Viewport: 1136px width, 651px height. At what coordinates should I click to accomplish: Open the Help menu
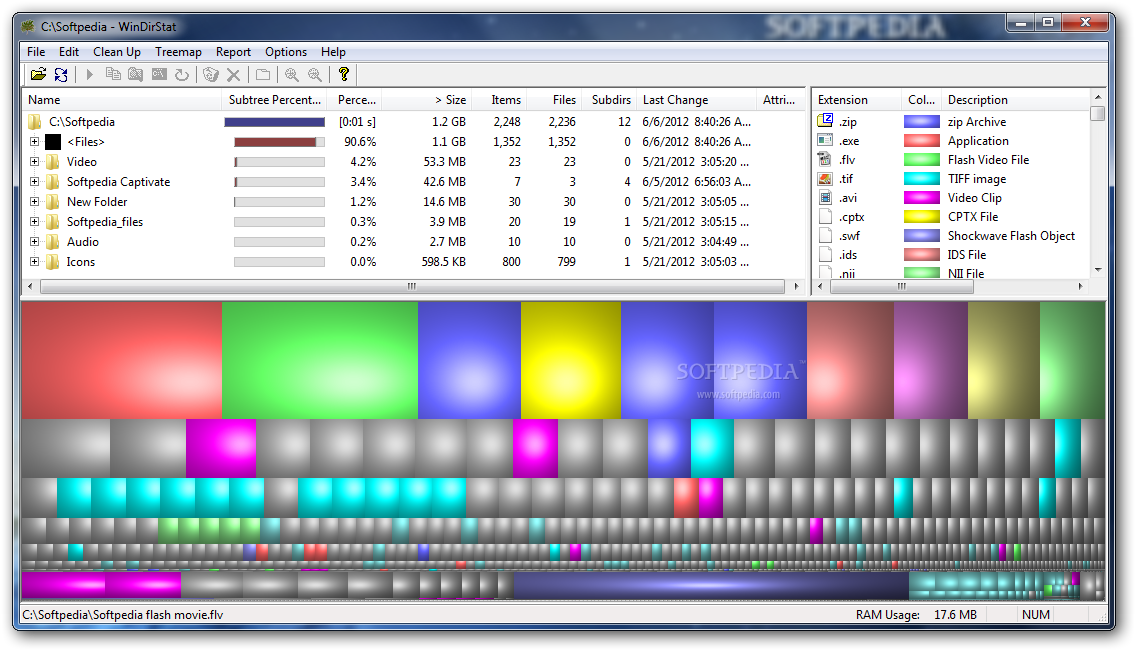click(333, 52)
